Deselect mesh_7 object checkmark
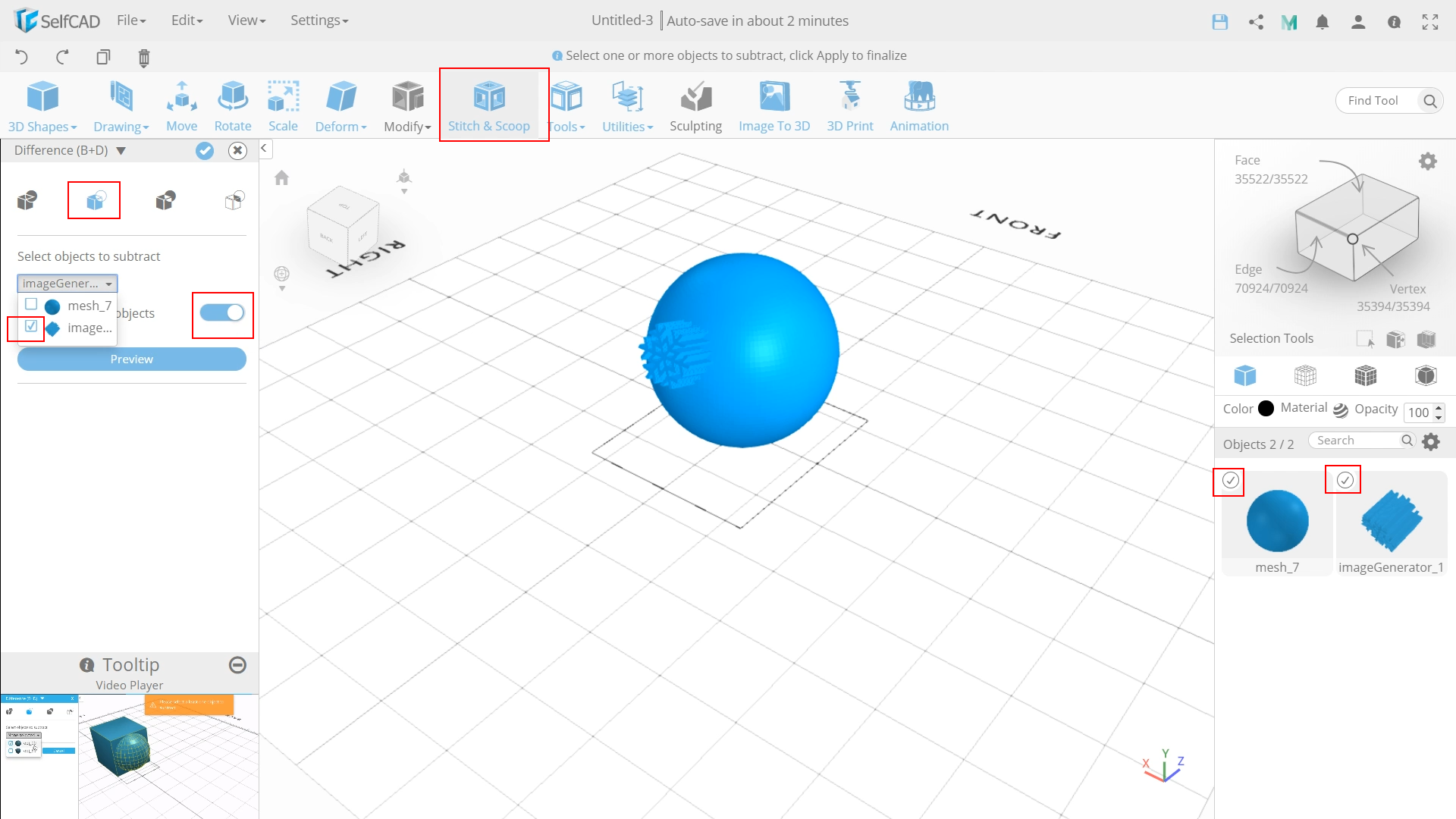Image resolution: width=1456 pixels, height=819 pixels. tap(1231, 480)
